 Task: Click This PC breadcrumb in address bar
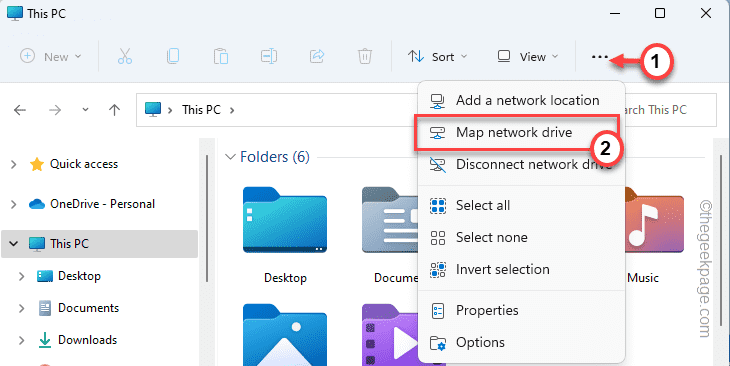[x=201, y=110]
